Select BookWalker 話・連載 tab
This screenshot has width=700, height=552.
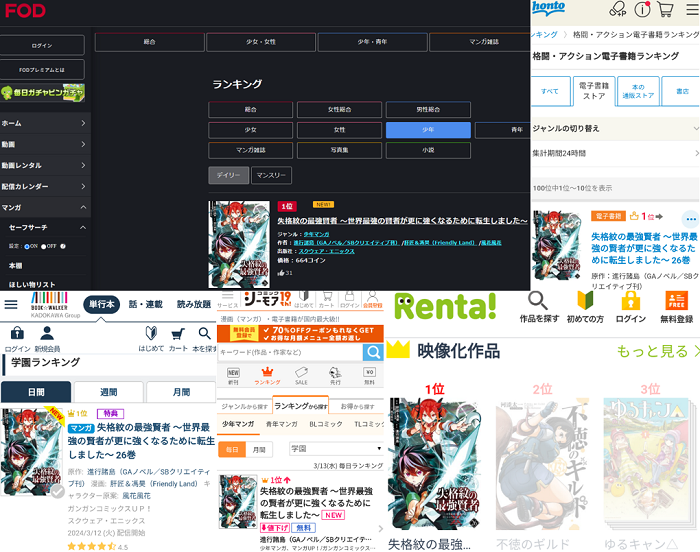pyautogui.click(x=146, y=304)
